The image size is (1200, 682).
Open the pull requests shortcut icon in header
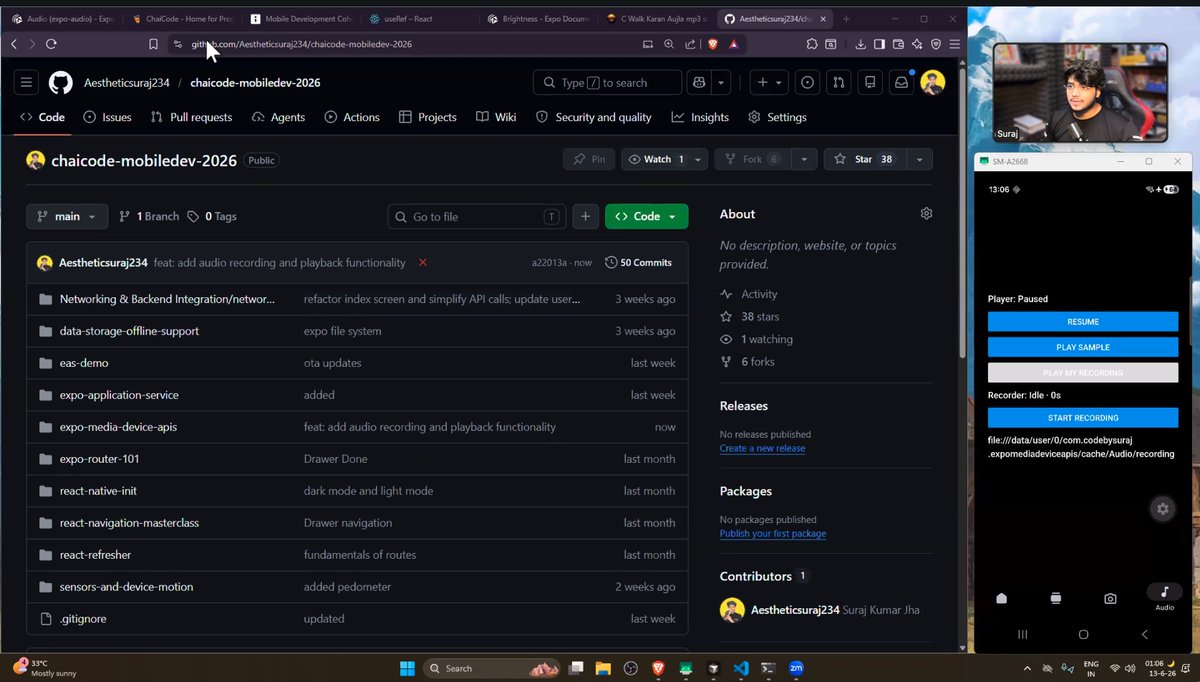pyautogui.click(x=839, y=83)
